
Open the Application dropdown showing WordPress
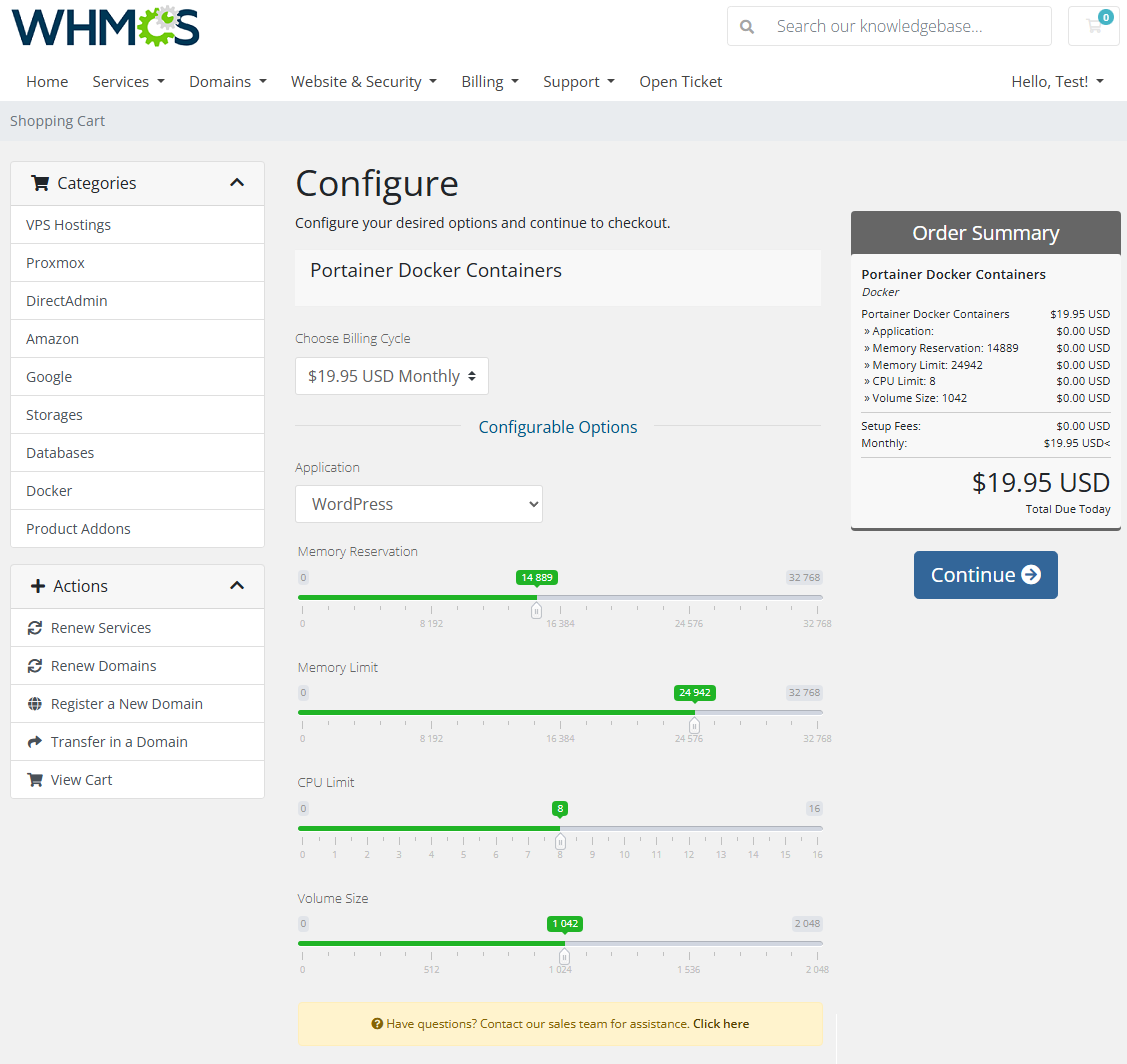(x=419, y=503)
